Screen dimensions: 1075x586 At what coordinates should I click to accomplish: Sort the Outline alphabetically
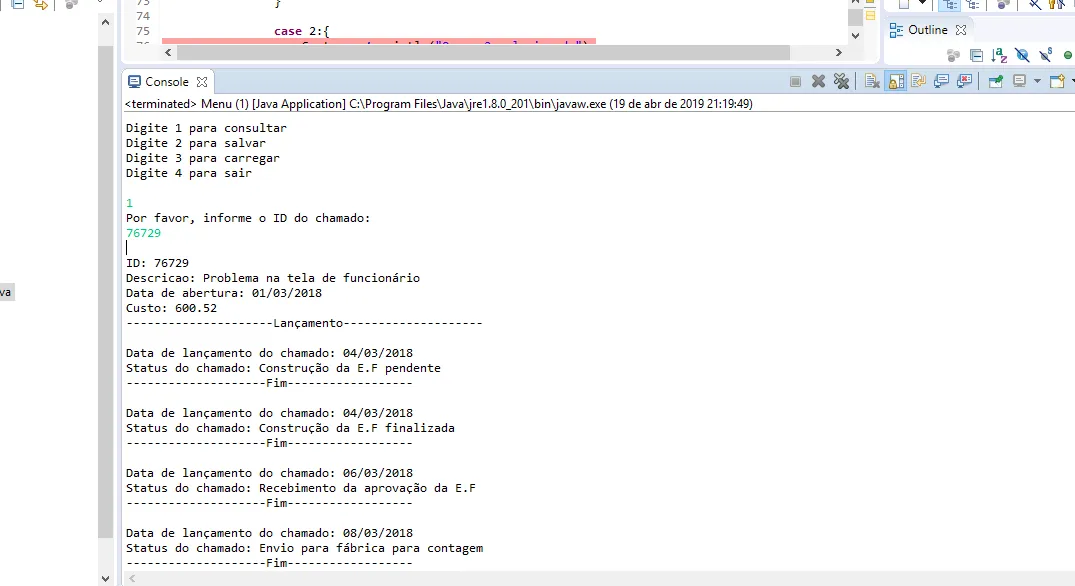pyautogui.click(x=1000, y=55)
